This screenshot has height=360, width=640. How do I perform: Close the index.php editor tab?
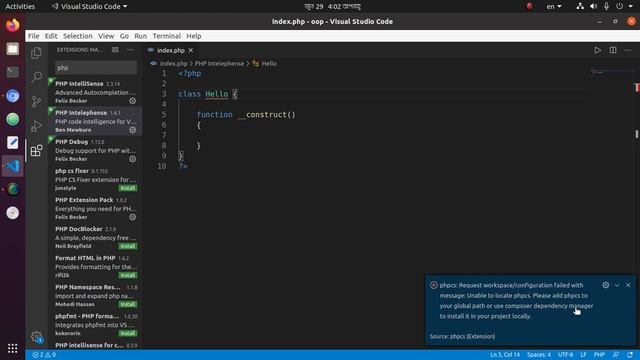pyautogui.click(x=191, y=50)
